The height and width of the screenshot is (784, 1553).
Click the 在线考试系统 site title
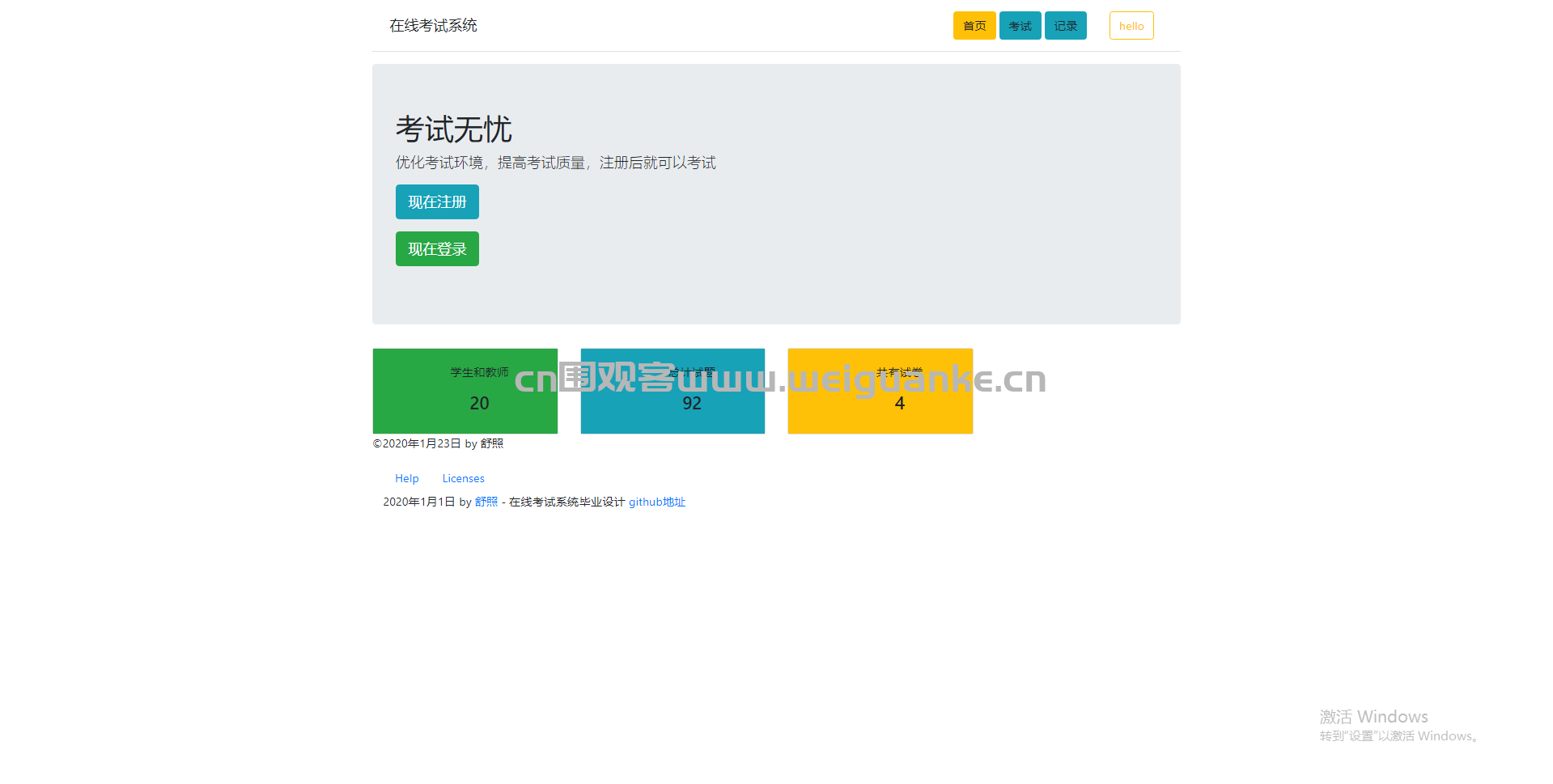coord(433,26)
